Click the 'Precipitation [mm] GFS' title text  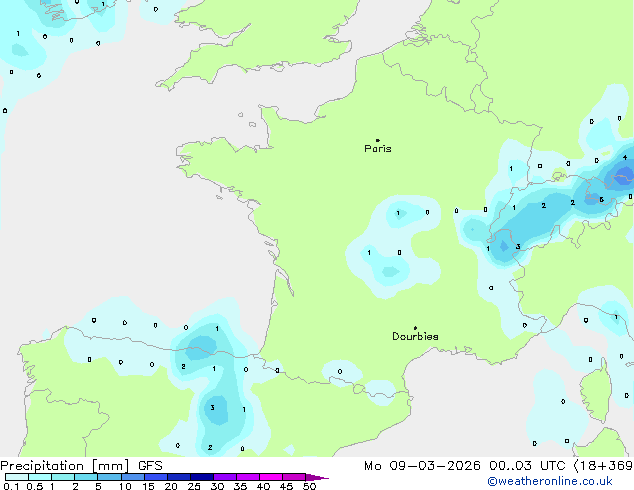point(81,466)
